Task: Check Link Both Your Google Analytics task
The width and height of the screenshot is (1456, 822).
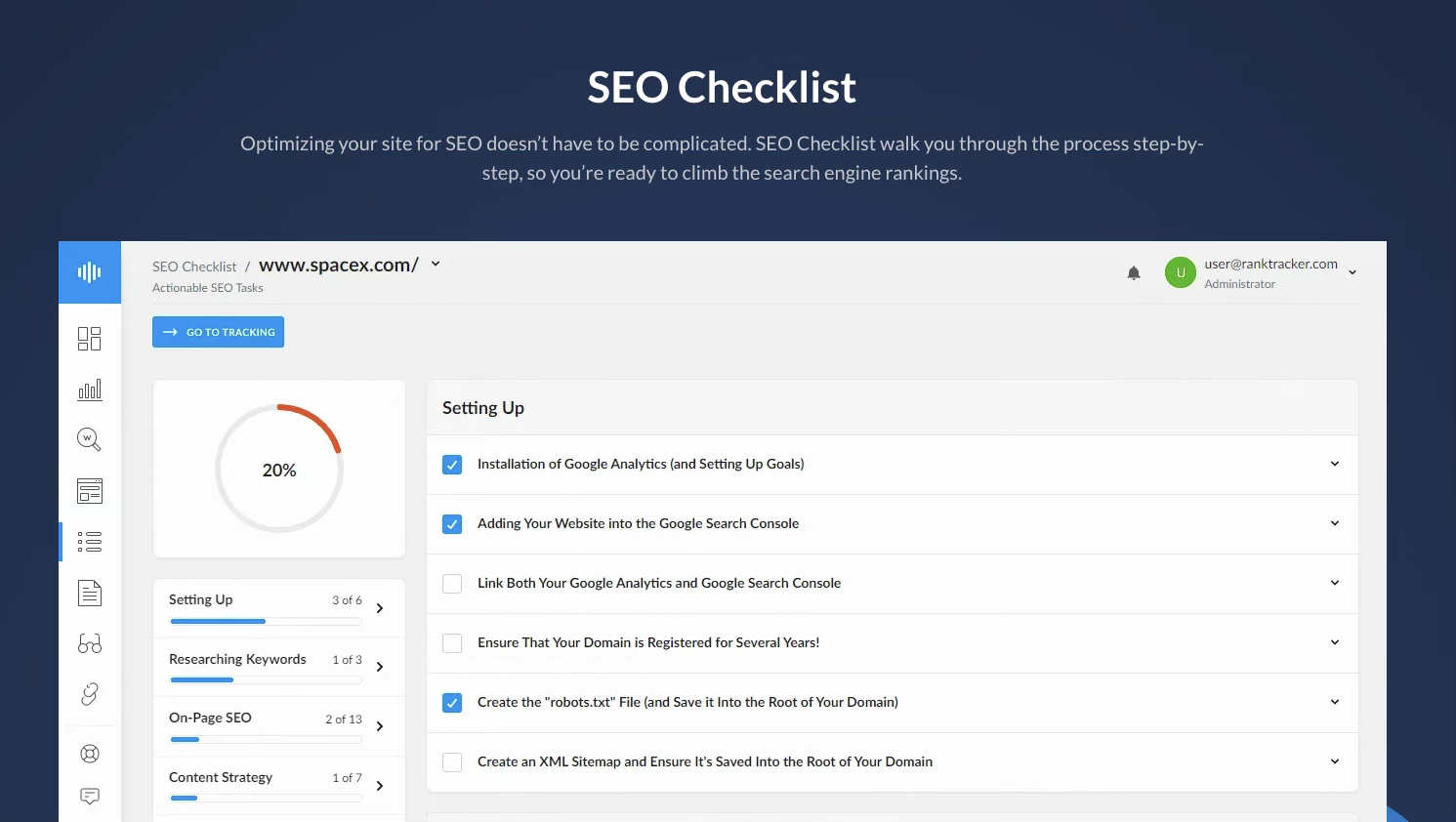Action: click(x=452, y=584)
